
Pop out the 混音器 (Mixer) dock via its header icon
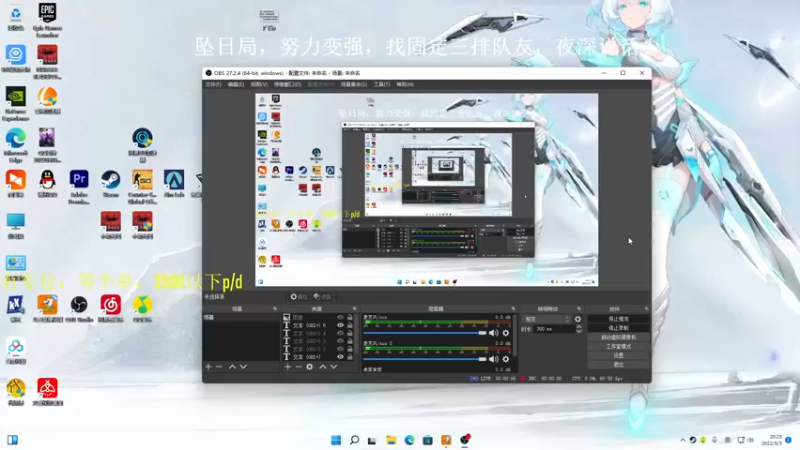pyautogui.click(x=513, y=309)
